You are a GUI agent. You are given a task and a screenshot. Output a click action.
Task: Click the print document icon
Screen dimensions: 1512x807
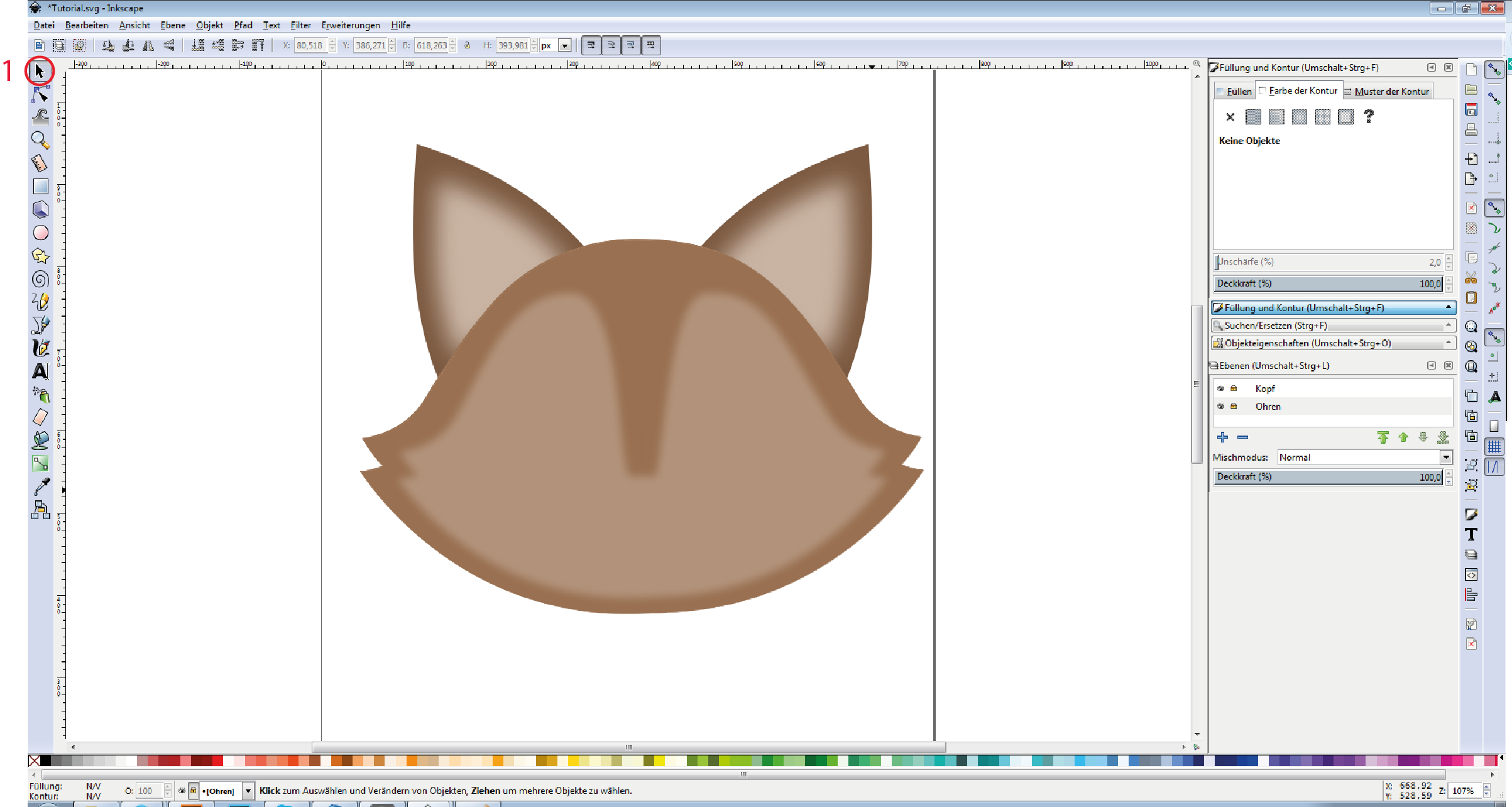coord(1471,129)
